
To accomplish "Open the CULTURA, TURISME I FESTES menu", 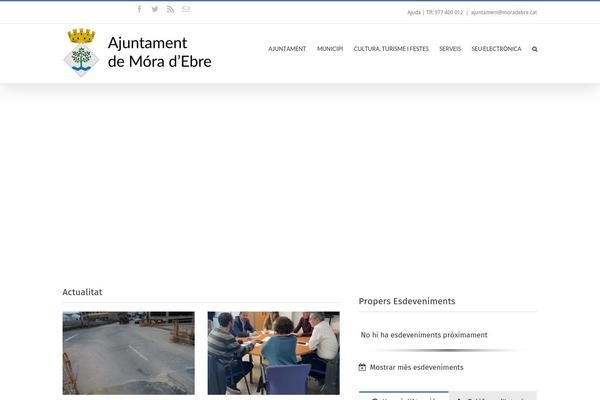I will [391, 49].
